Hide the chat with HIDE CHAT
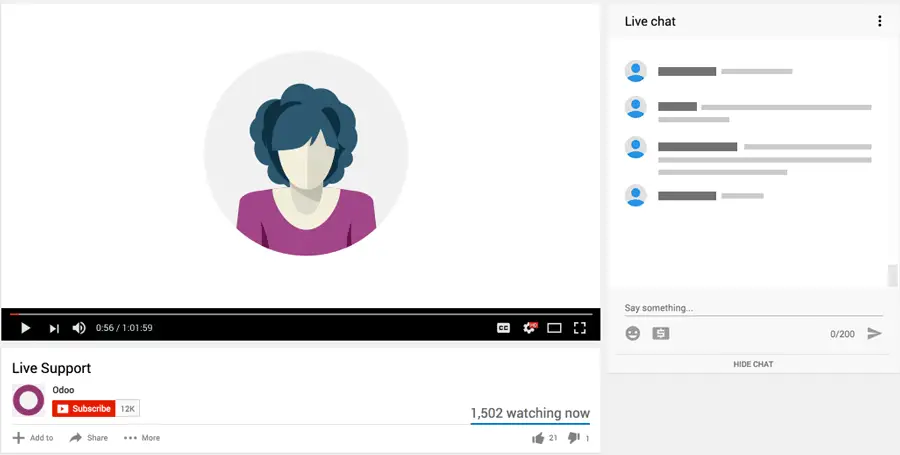Screen dimensions: 900x455 coord(753,364)
